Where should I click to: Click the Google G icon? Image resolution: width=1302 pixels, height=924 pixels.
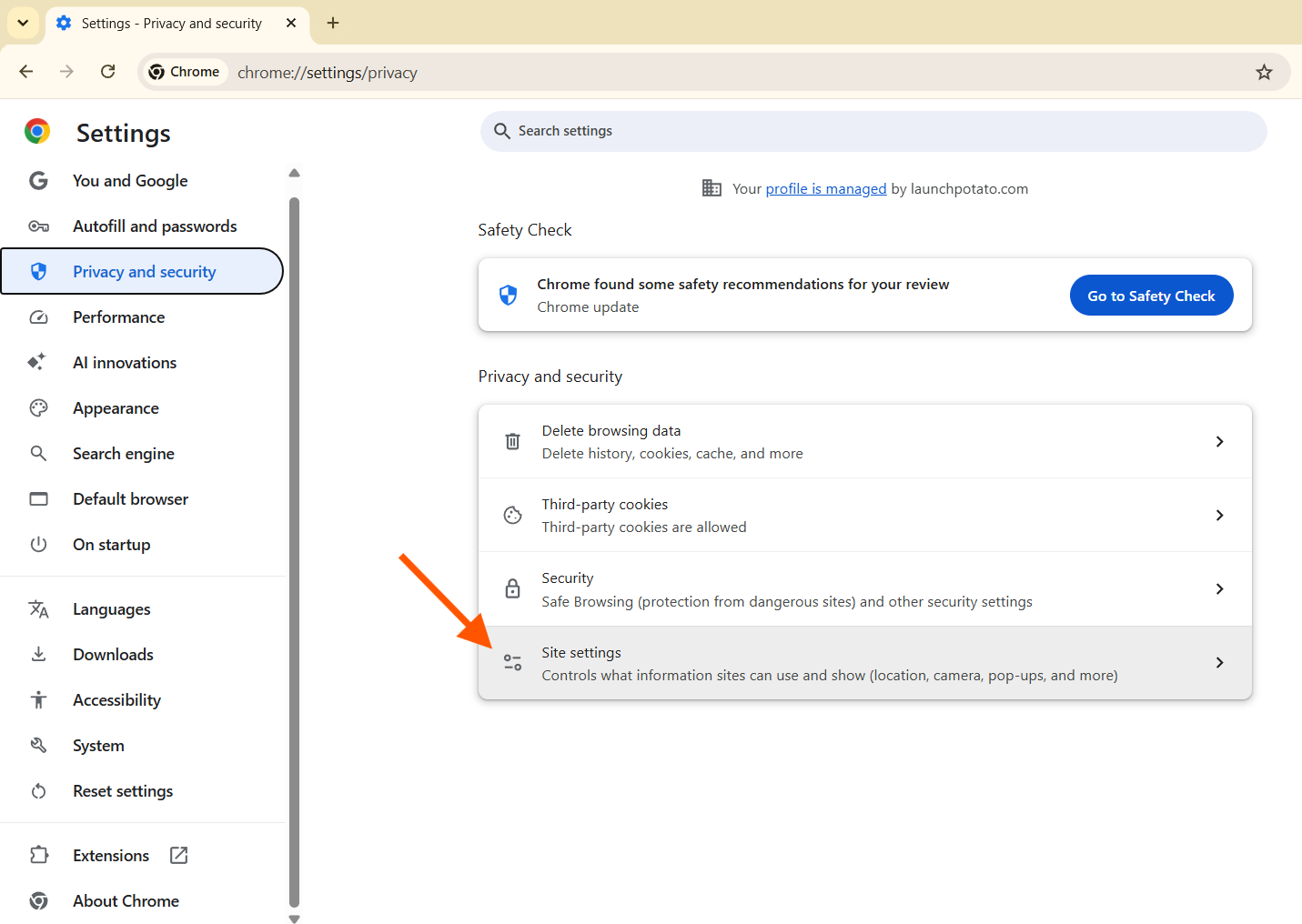(x=38, y=181)
